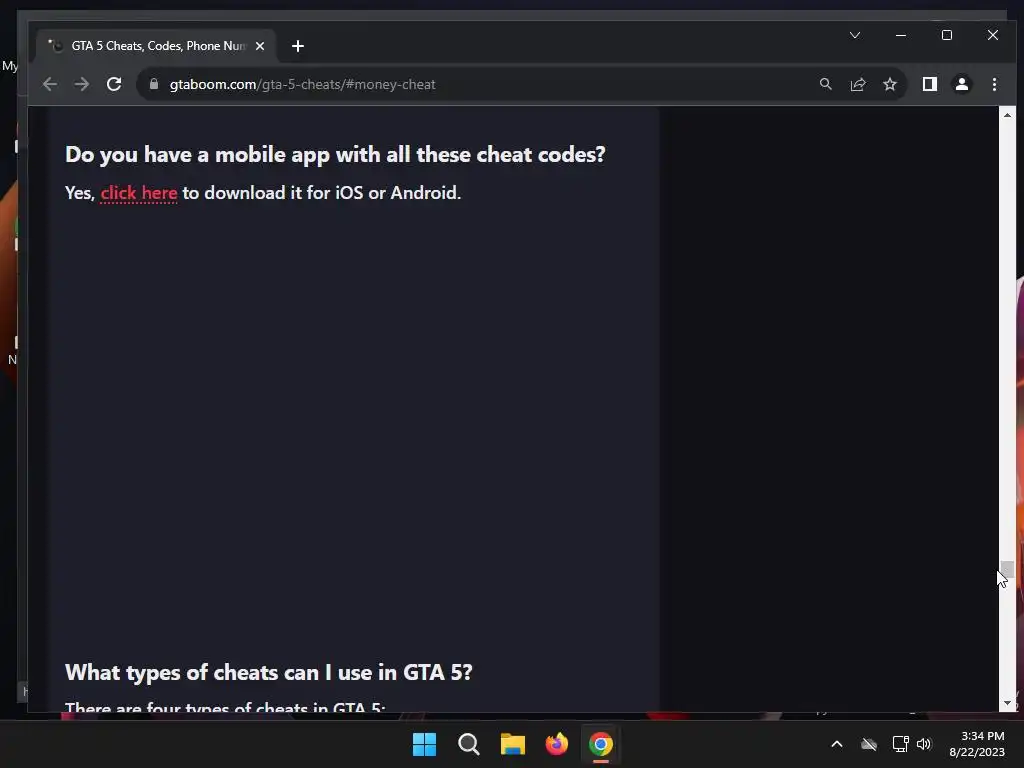The height and width of the screenshot is (768, 1024).
Task: Open Chrome side panel
Action: [929, 84]
